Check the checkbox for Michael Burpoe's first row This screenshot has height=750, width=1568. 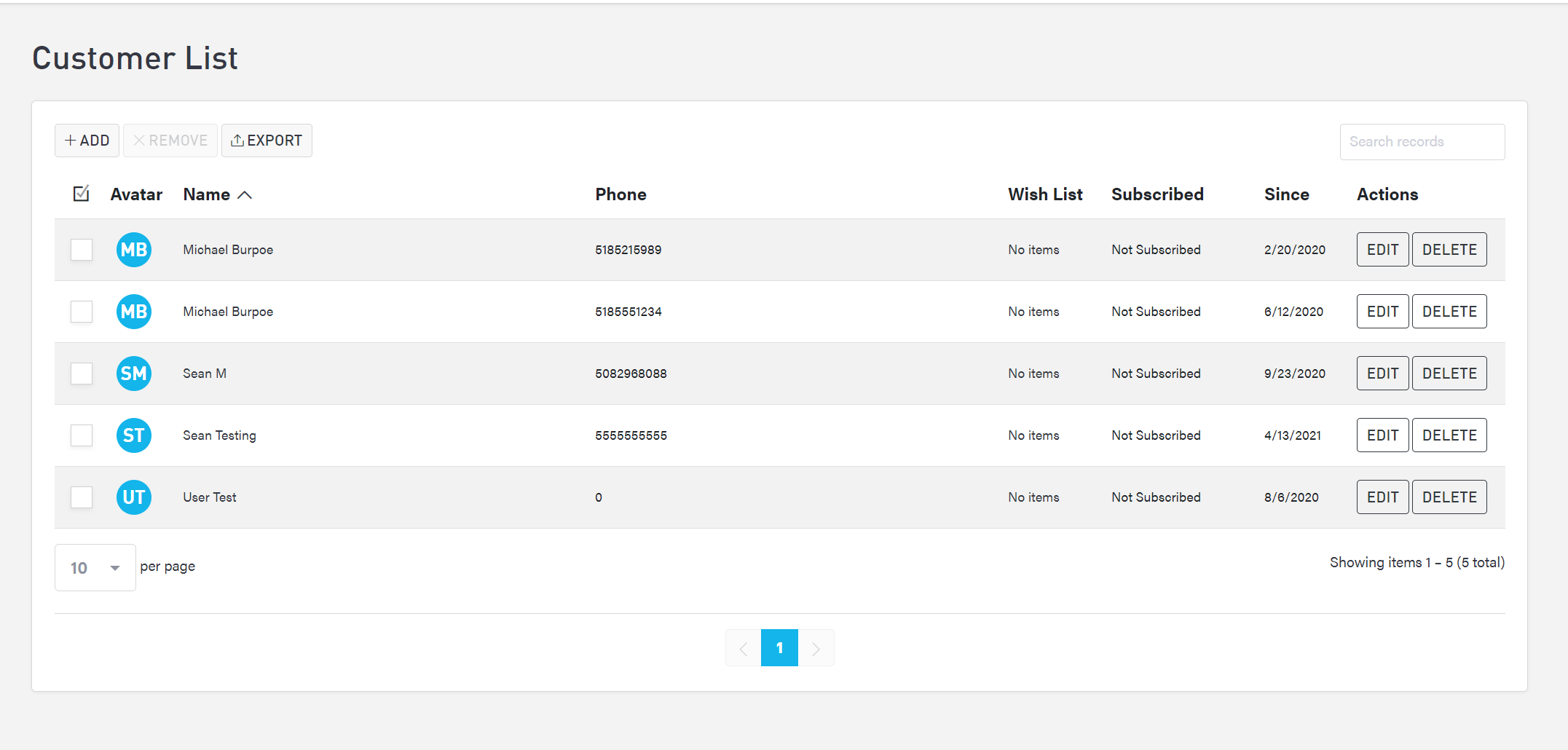click(x=81, y=249)
